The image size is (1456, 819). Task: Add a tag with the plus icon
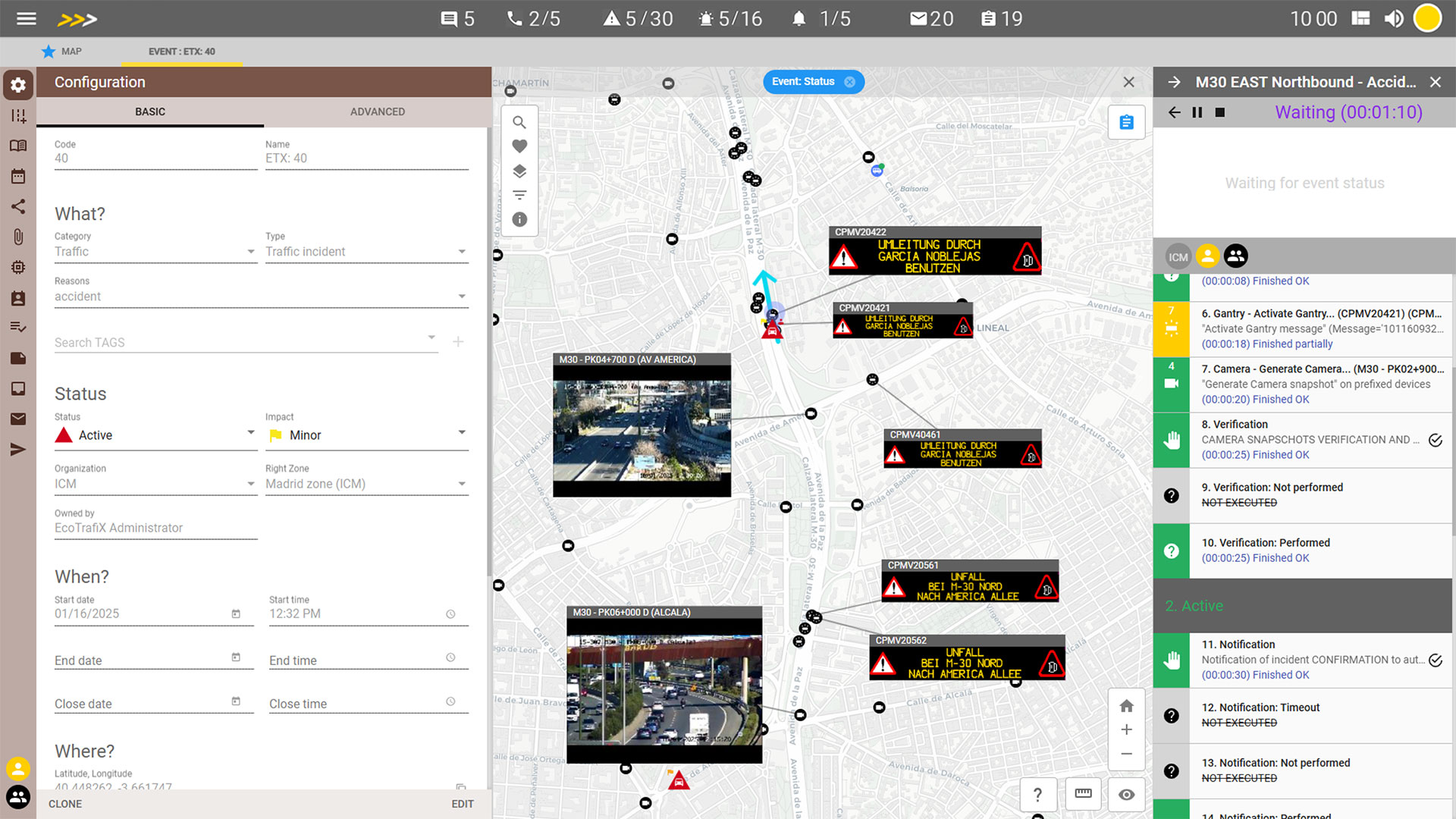(x=458, y=342)
